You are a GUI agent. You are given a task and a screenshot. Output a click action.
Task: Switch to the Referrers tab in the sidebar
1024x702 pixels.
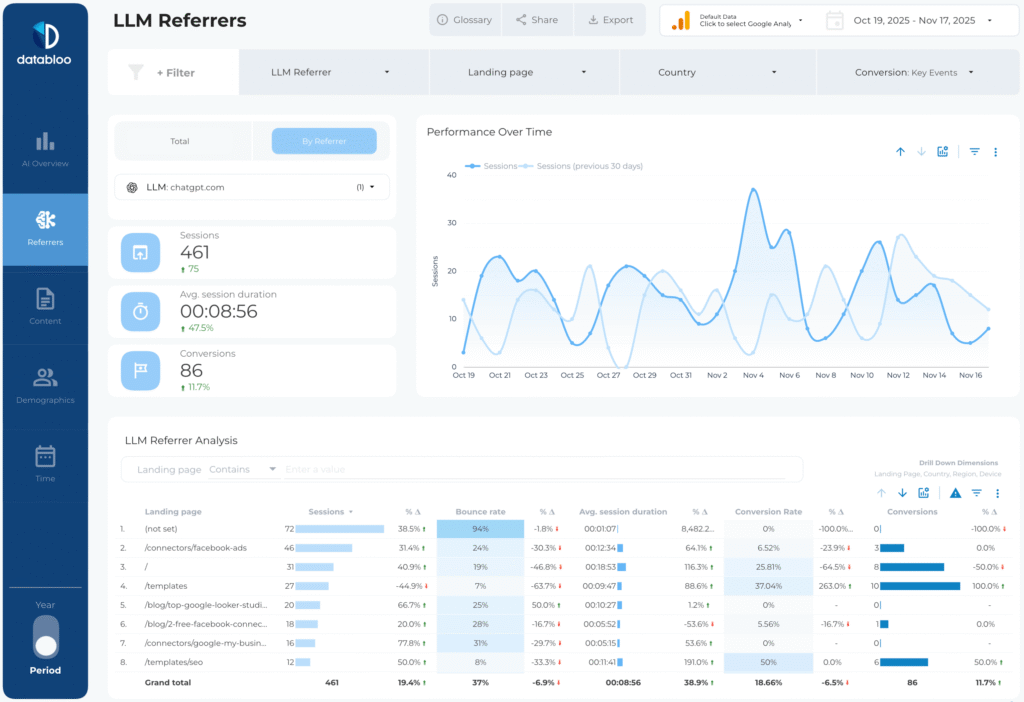44,229
